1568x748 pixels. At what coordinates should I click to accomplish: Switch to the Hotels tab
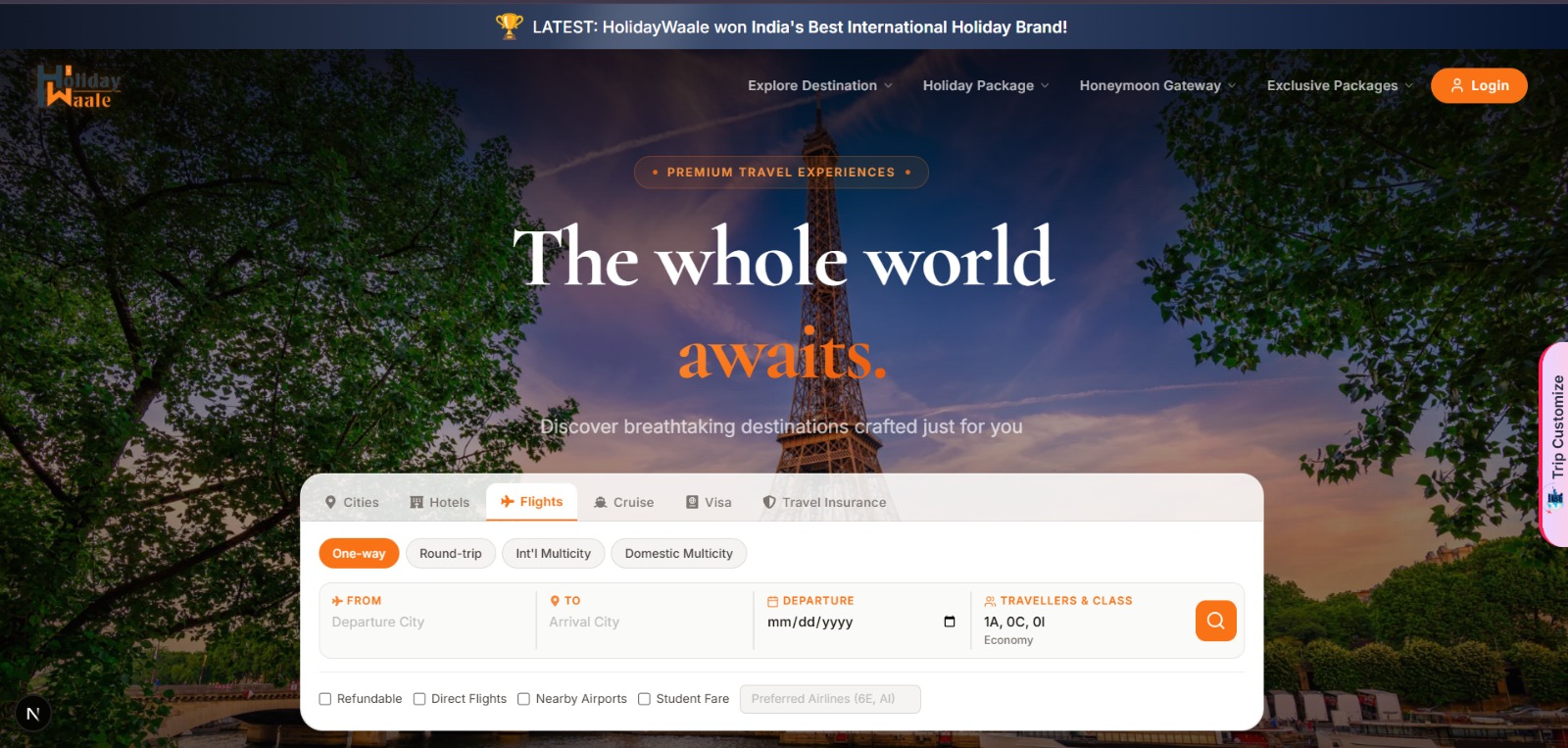[x=440, y=502]
